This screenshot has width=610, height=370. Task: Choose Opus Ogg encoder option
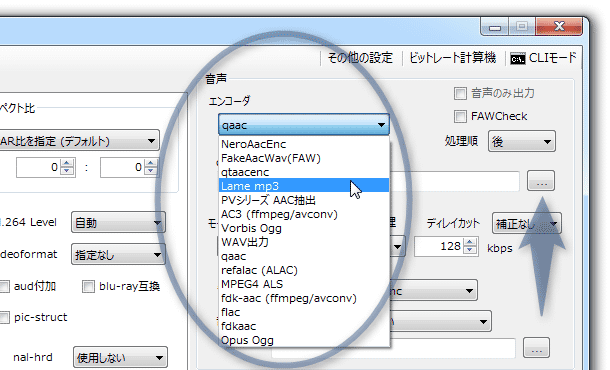tap(304, 340)
